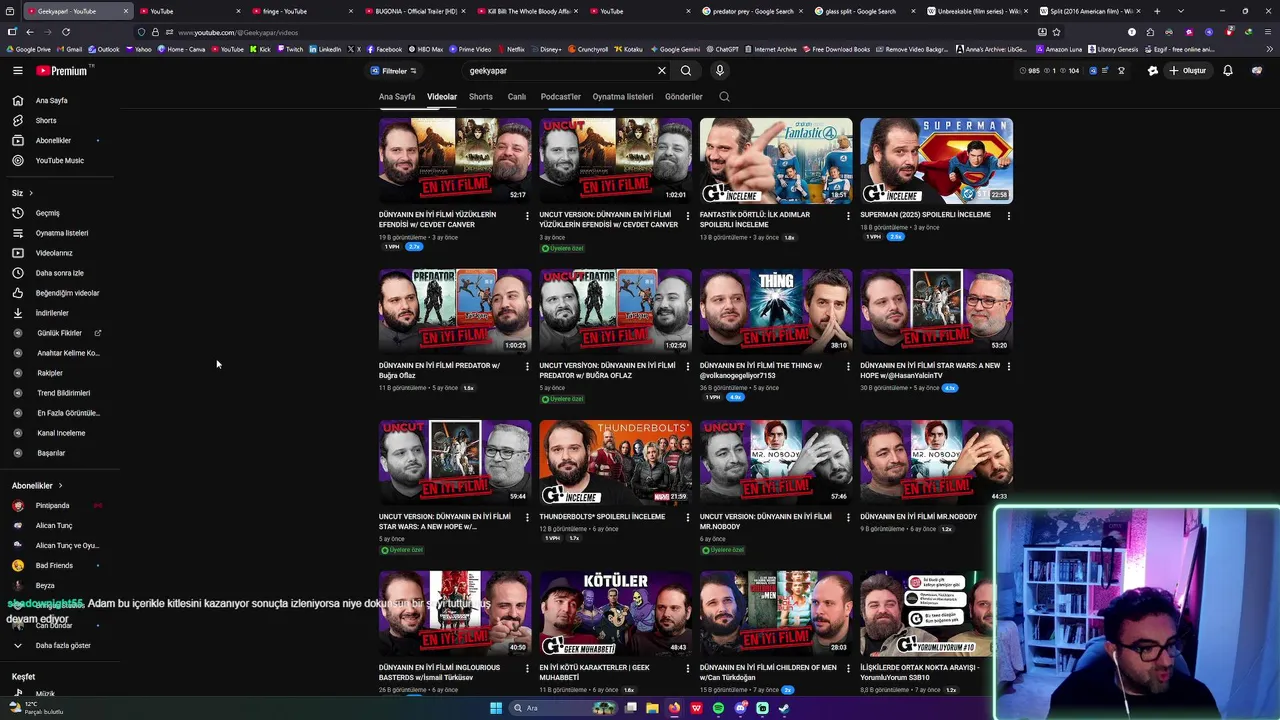Open File Explorer from taskbar
This screenshot has width=1280, height=720.
click(652, 708)
